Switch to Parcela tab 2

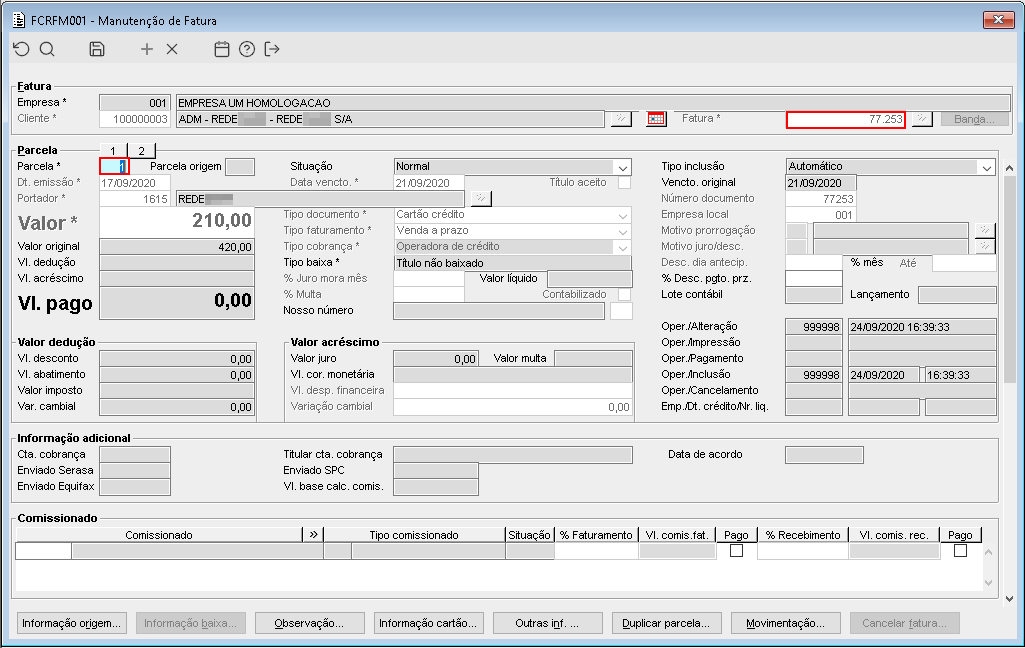tap(141, 150)
